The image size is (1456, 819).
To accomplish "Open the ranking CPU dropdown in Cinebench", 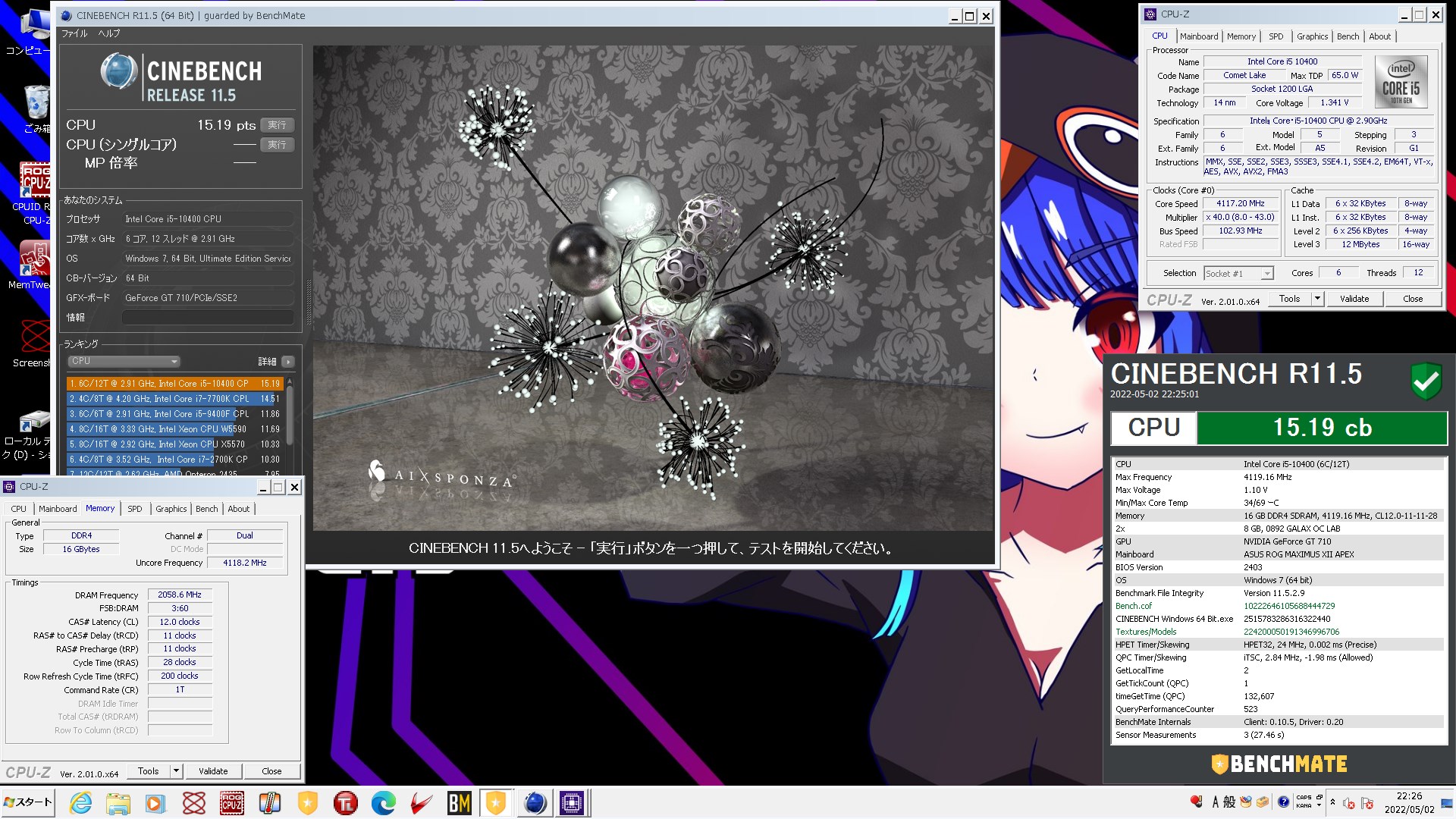I will pos(124,362).
